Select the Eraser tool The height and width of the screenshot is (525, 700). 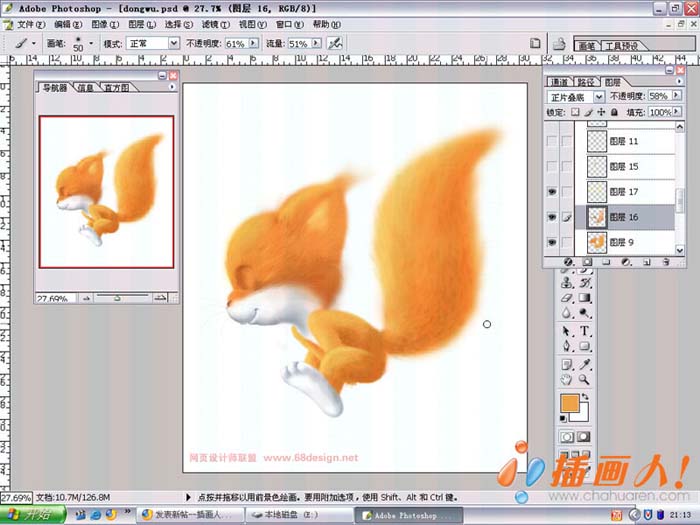click(x=567, y=298)
